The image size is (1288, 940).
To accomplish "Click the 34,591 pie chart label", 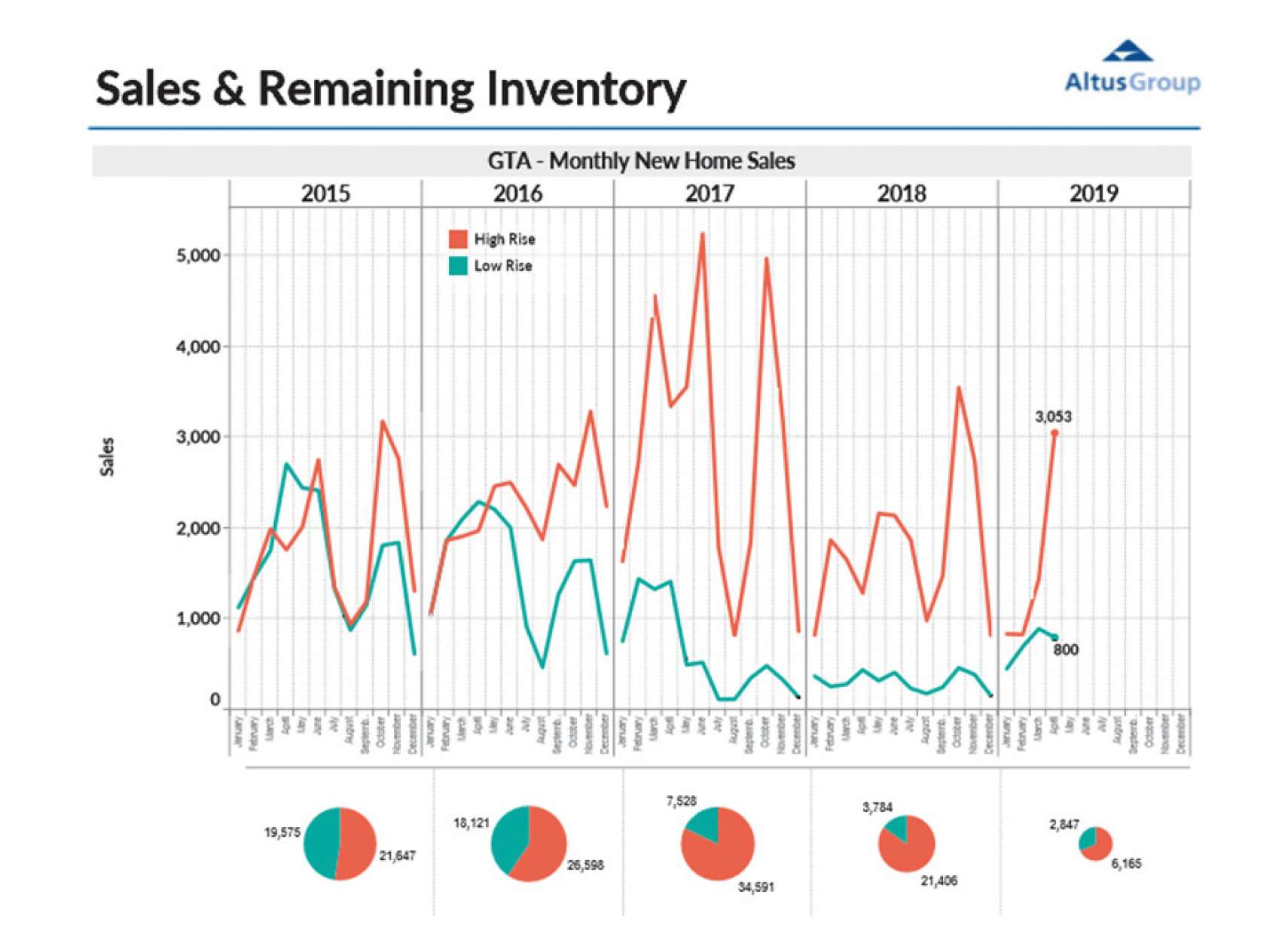I will coord(755,887).
